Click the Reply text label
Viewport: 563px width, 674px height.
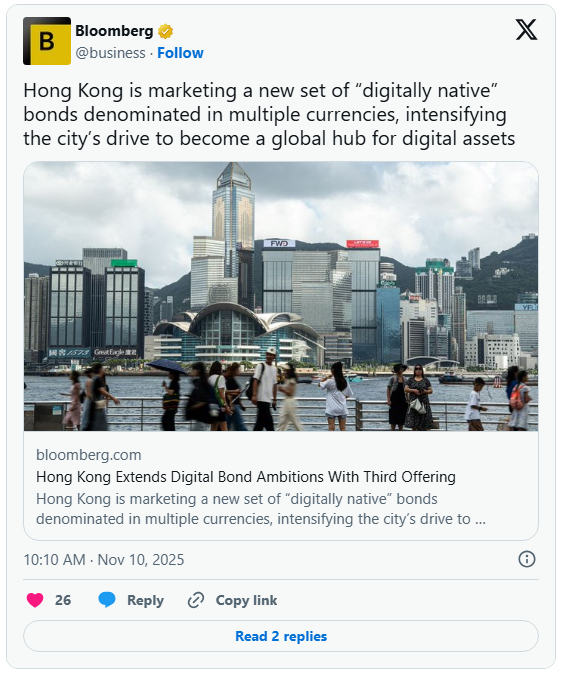coord(145,600)
